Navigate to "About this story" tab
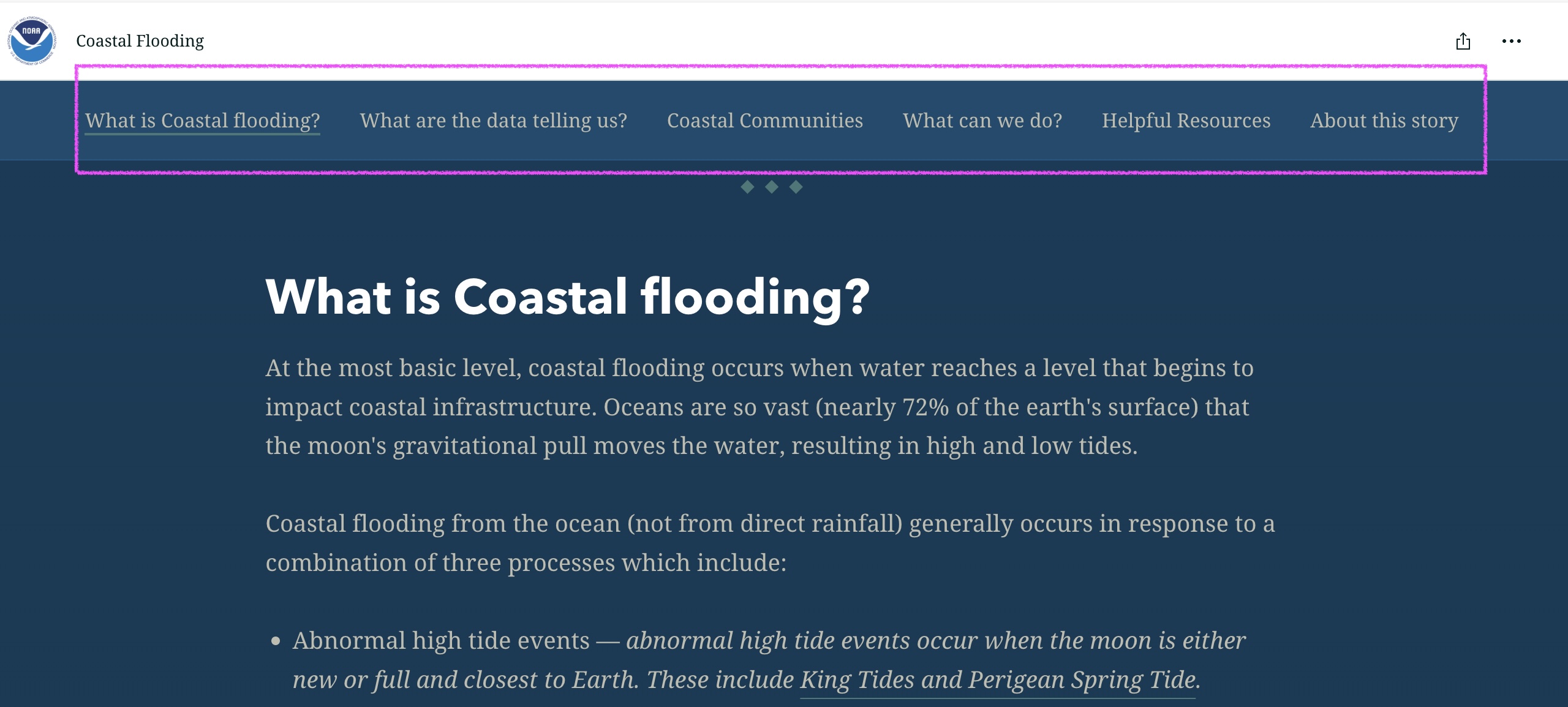 pyautogui.click(x=1384, y=121)
